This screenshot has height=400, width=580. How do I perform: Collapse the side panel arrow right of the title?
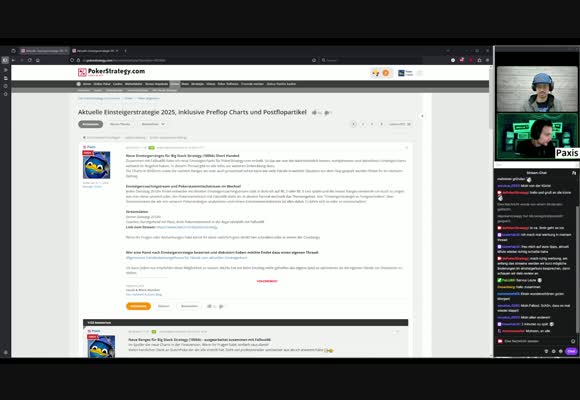(422, 116)
